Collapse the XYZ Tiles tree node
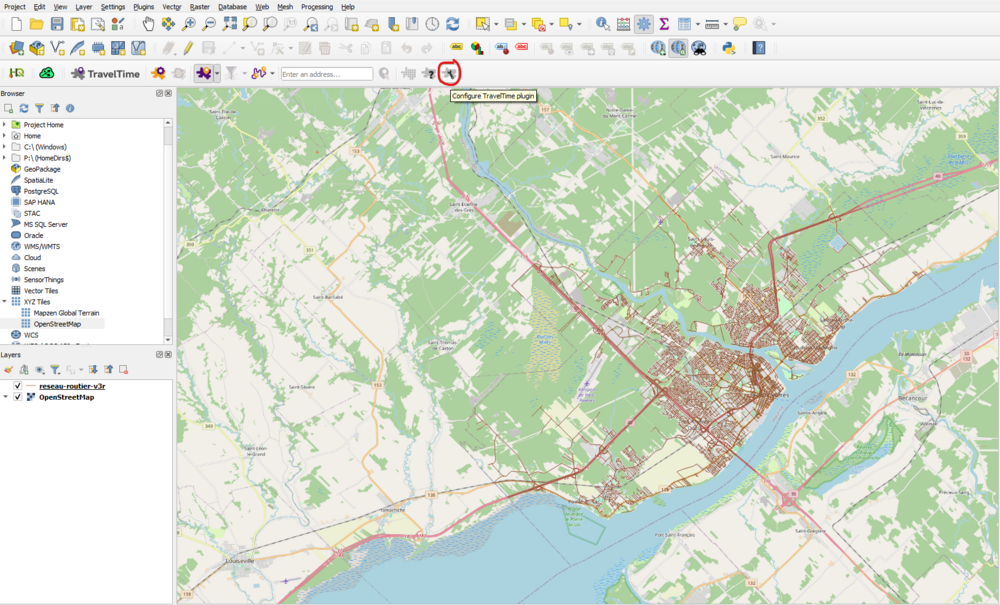This screenshot has width=1000, height=605. [x=5, y=301]
